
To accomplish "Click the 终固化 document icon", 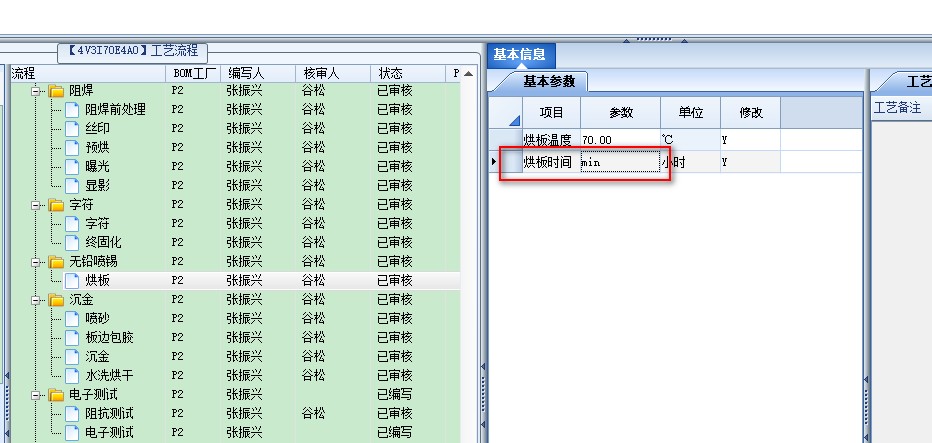I will pos(72,243).
